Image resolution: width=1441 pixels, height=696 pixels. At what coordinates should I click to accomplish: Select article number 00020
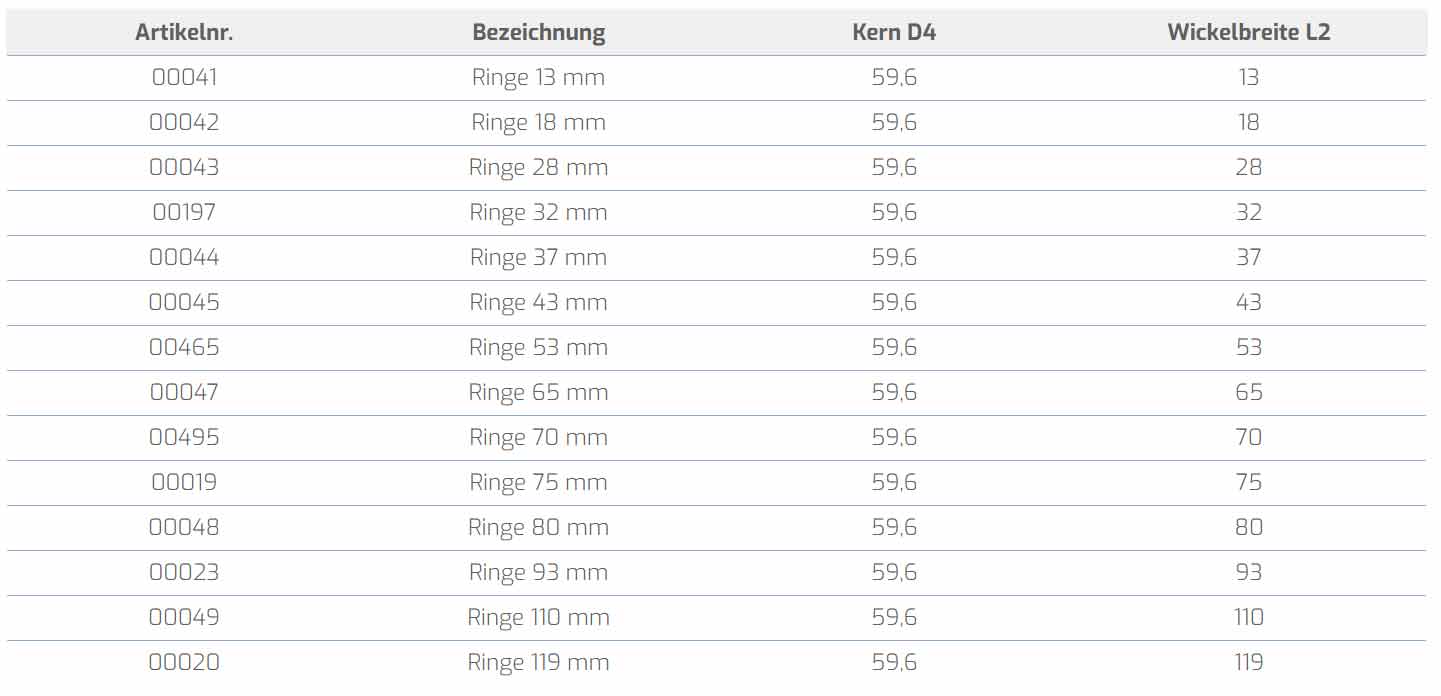click(184, 662)
